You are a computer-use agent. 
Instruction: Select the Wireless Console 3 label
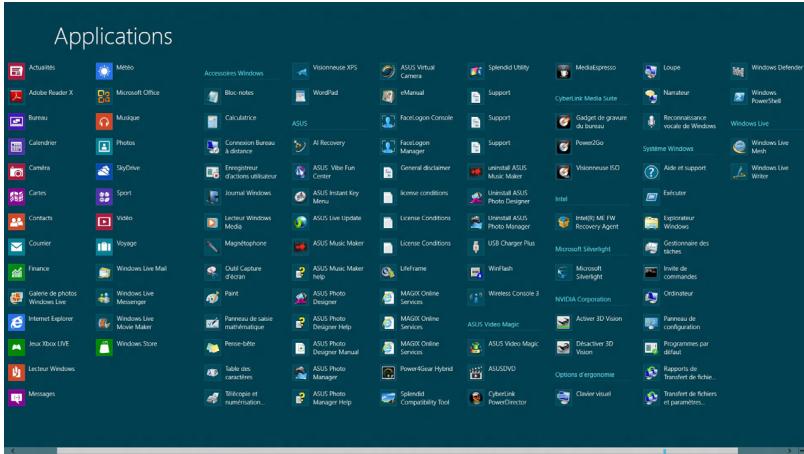[513, 293]
